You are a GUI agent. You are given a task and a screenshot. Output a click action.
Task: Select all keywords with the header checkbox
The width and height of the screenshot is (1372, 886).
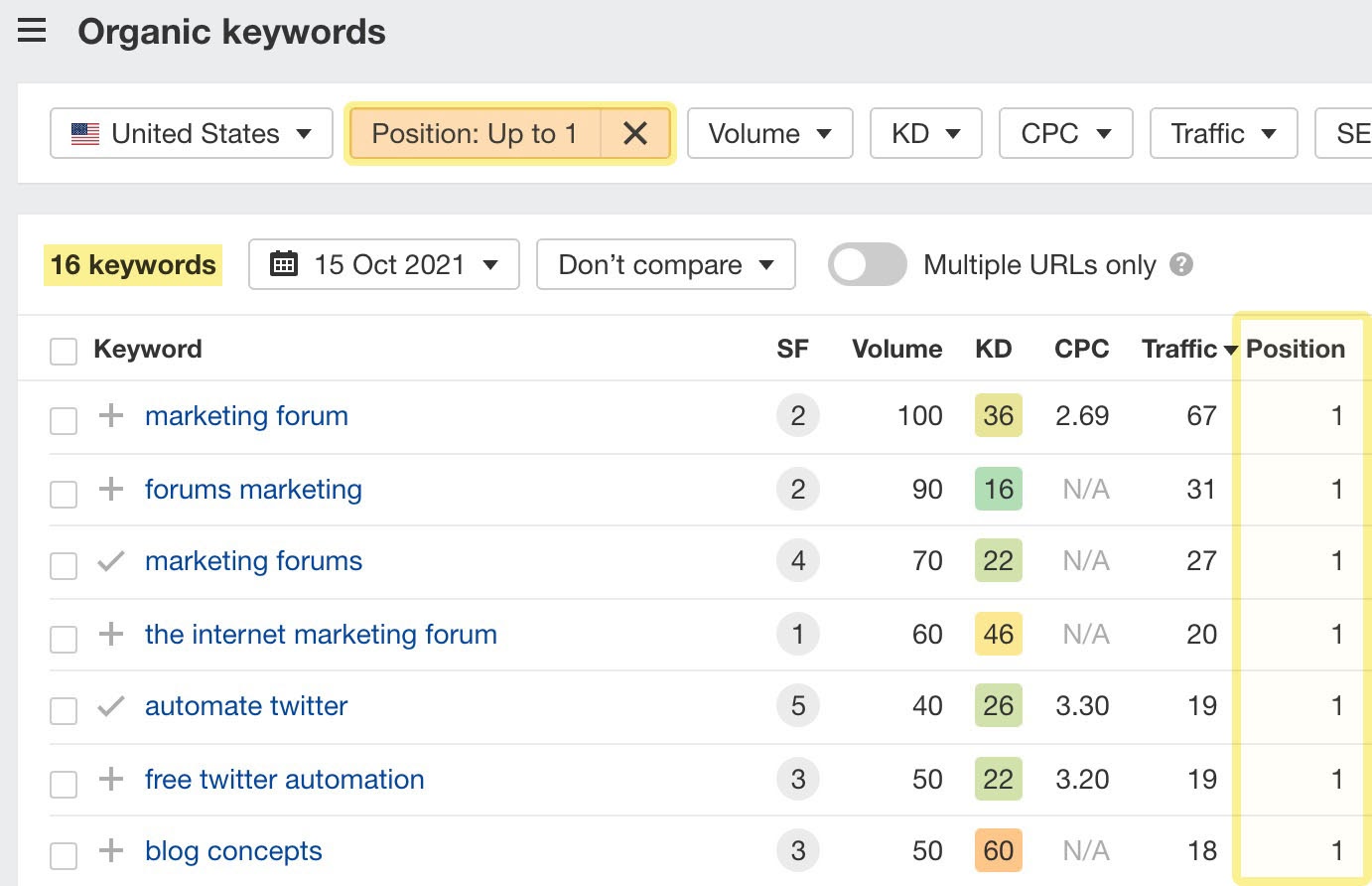click(x=63, y=351)
